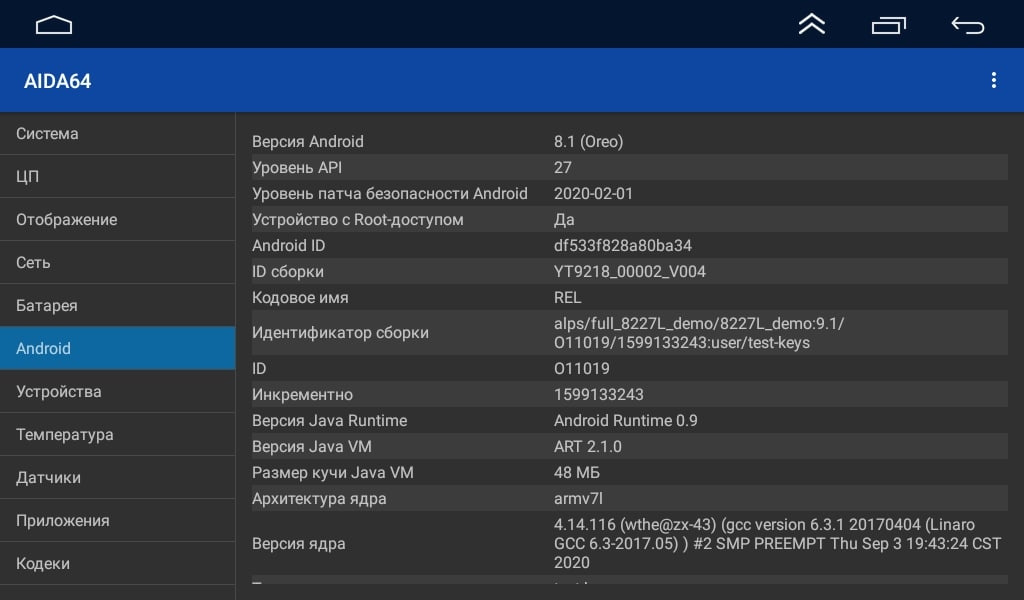The height and width of the screenshot is (600, 1024).
Task: Tap the Android ID row
Action: (x=629, y=246)
